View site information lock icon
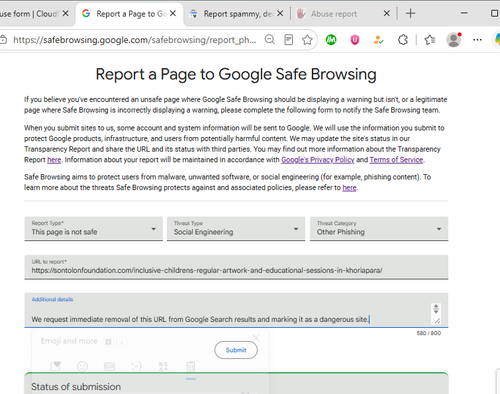Image resolution: width=500 pixels, height=394 pixels. tap(3, 40)
